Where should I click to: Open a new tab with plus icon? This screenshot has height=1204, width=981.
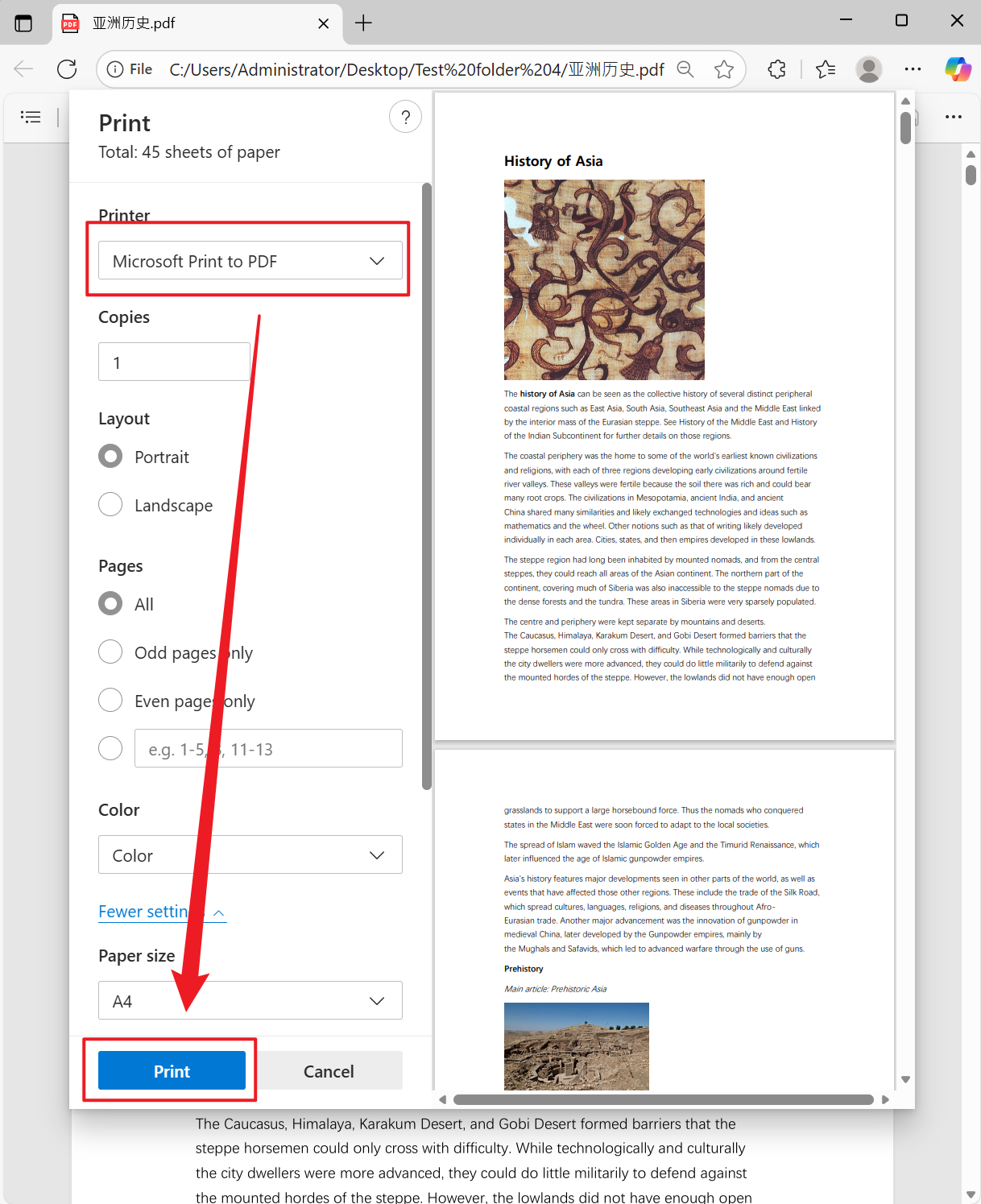point(363,23)
